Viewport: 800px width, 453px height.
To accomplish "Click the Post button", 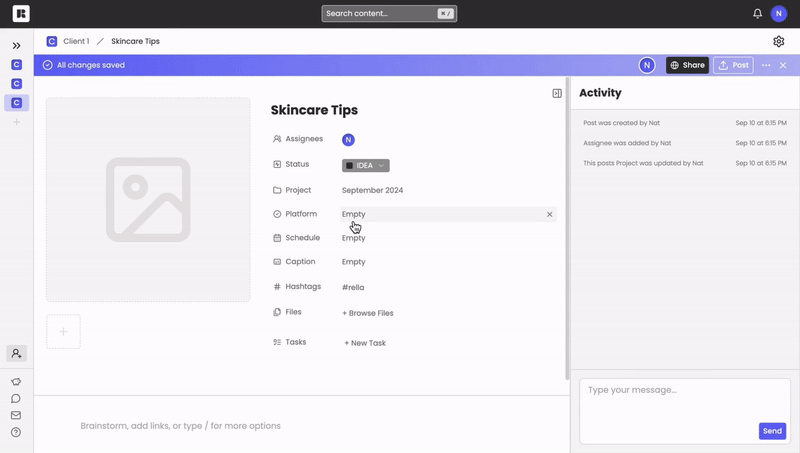I will (x=733, y=65).
